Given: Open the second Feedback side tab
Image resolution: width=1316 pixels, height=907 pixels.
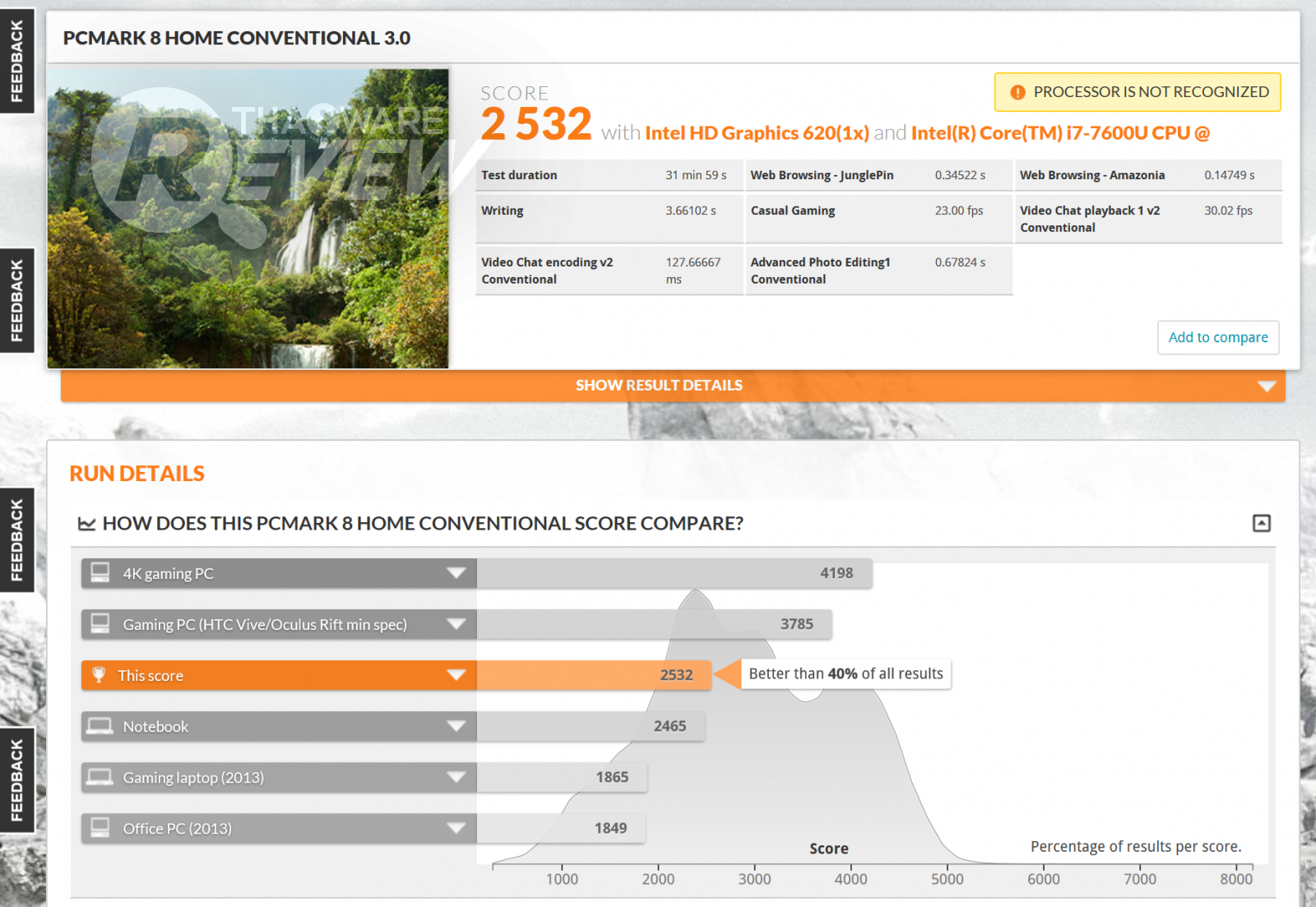Looking at the screenshot, I should [x=16, y=300].
